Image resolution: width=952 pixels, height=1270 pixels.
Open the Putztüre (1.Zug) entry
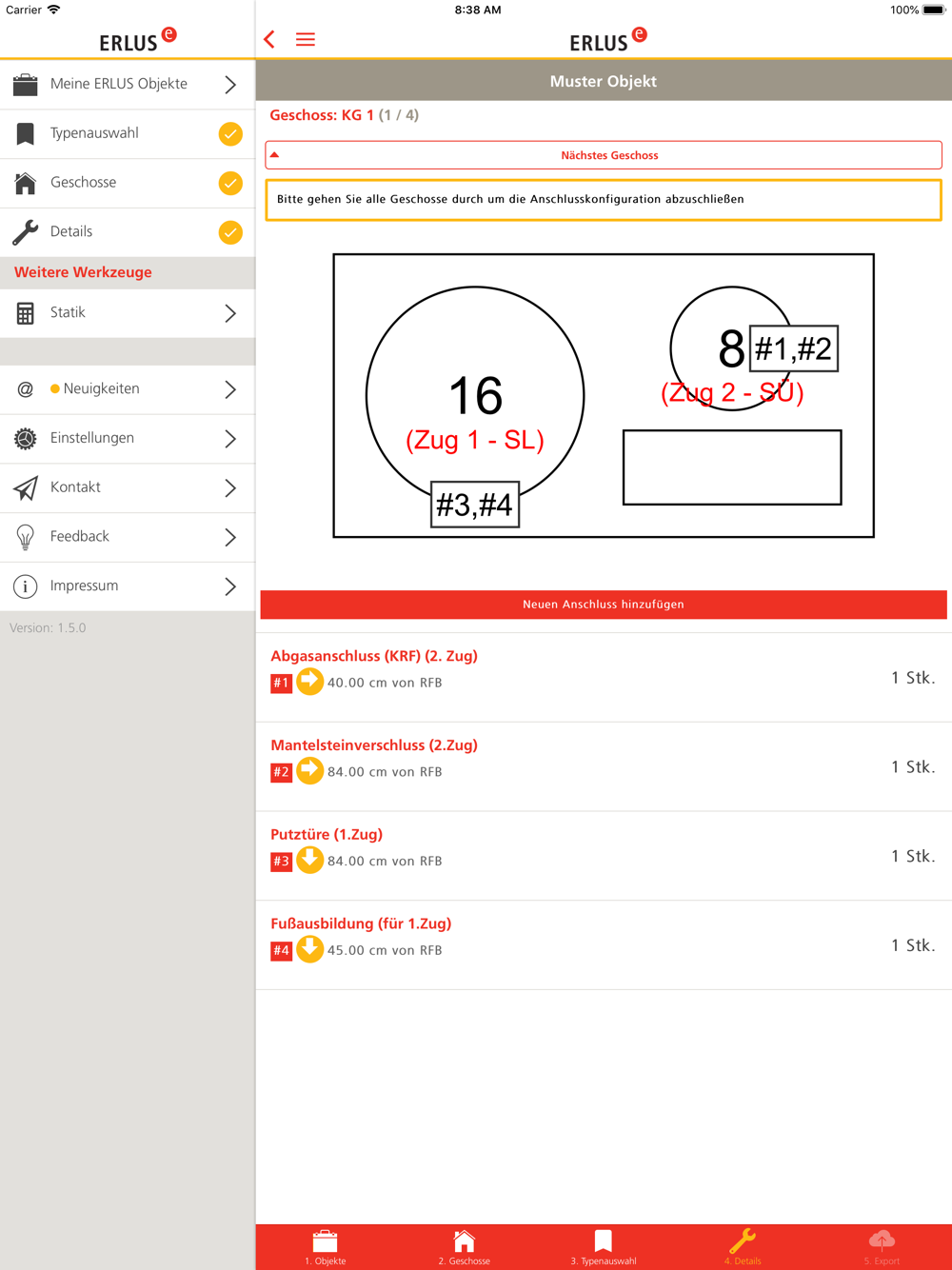604,856
